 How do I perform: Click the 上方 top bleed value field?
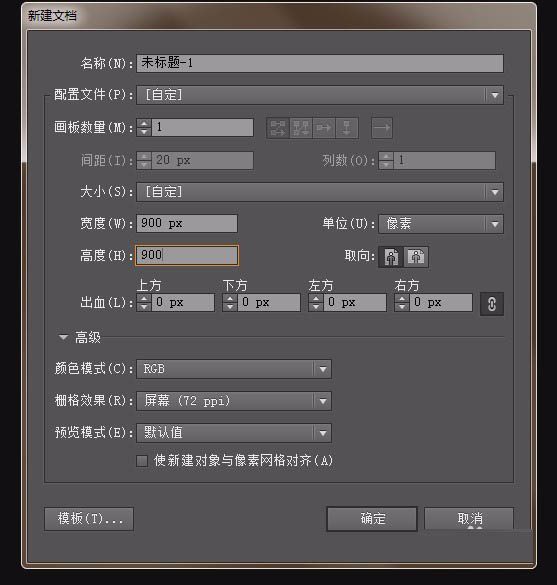pyautogui.click(x=183, y=303)
